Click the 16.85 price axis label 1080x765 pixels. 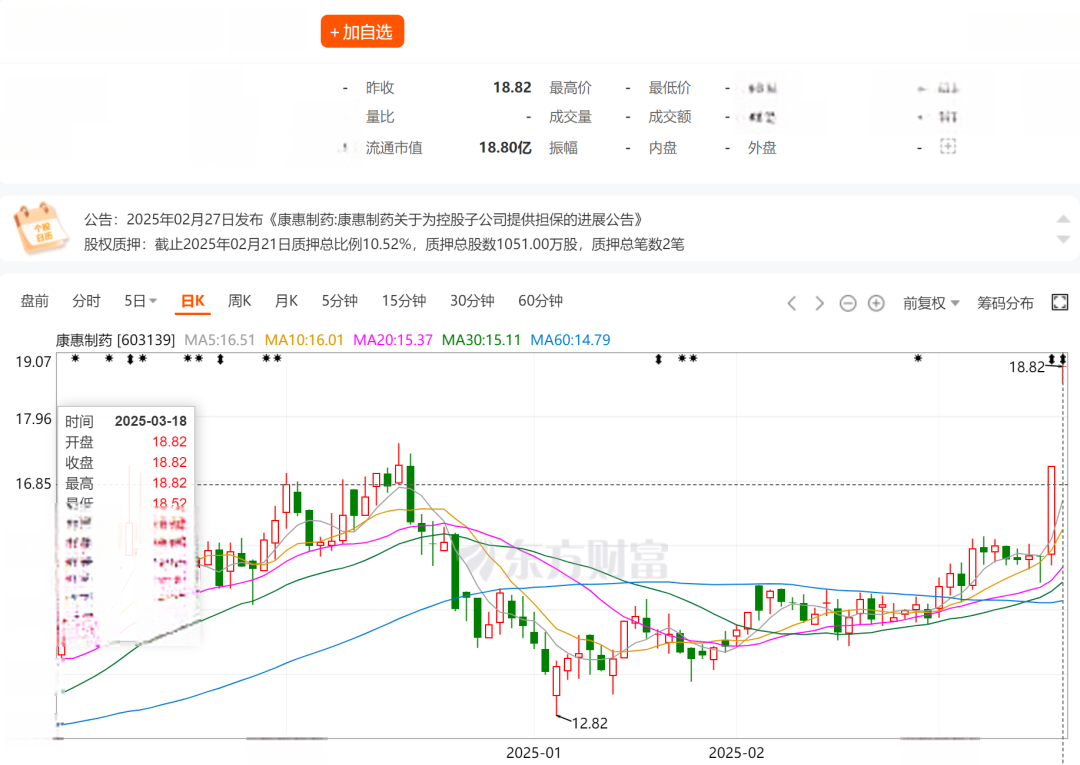coord(34,483)
